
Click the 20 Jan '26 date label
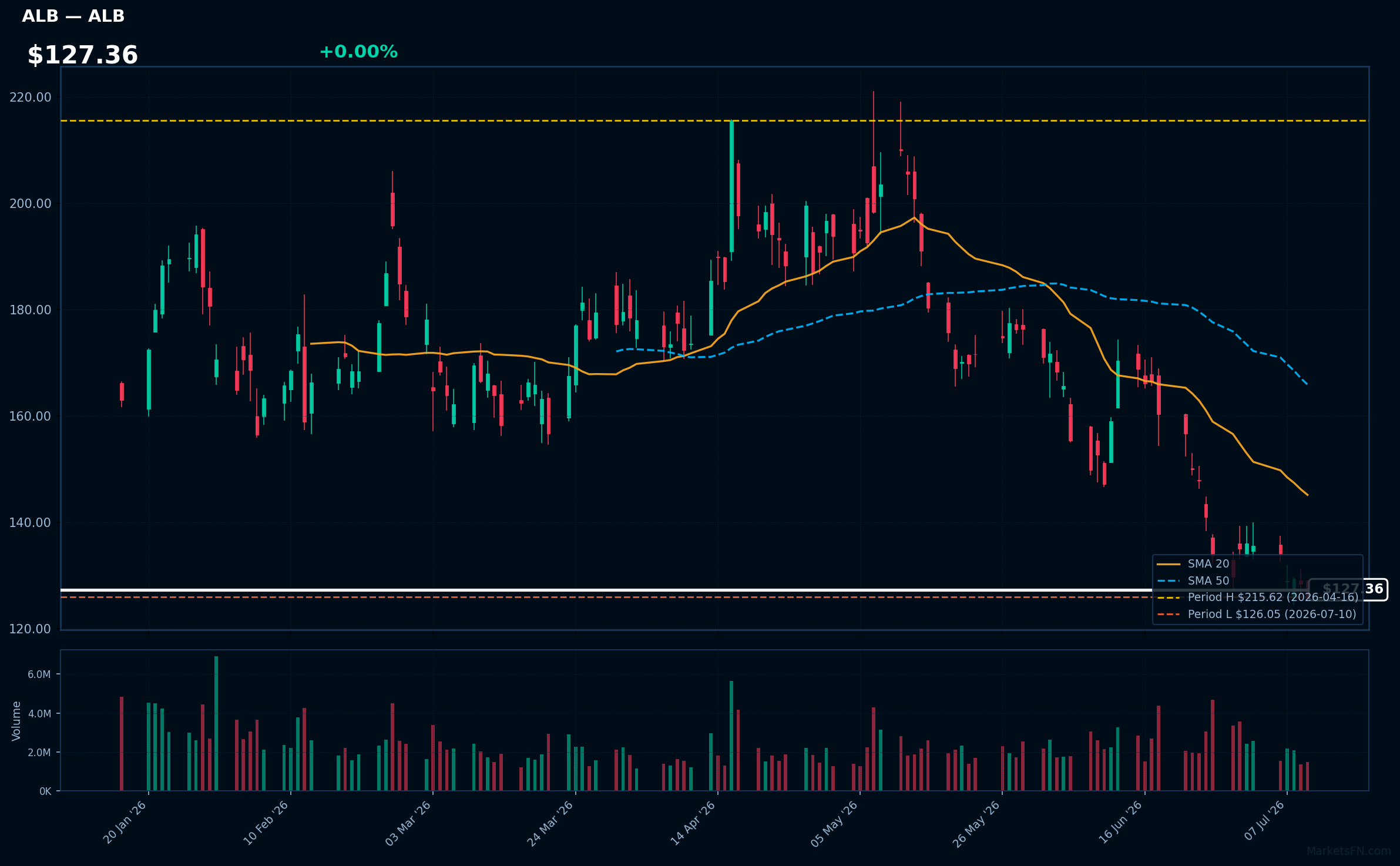[125, 823]
